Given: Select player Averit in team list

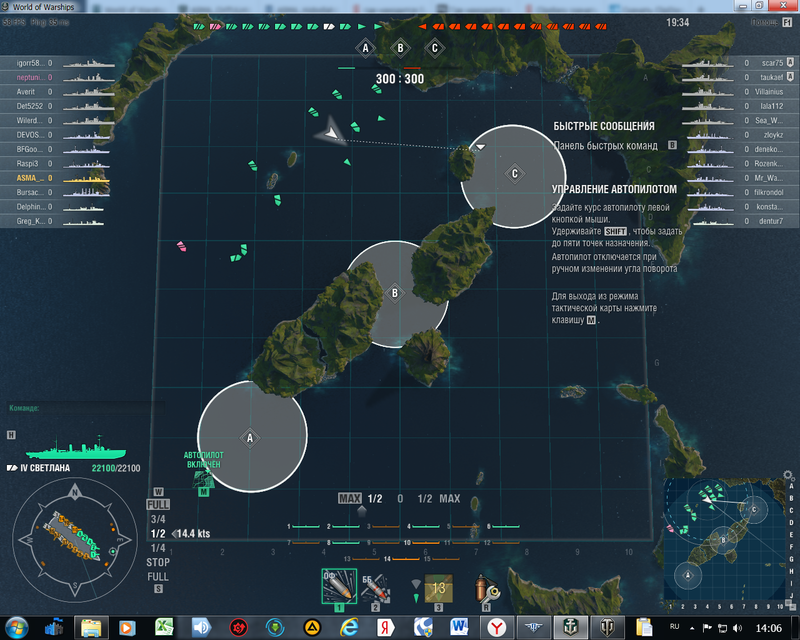Looking at the screenshot, I should pos(57,91).
